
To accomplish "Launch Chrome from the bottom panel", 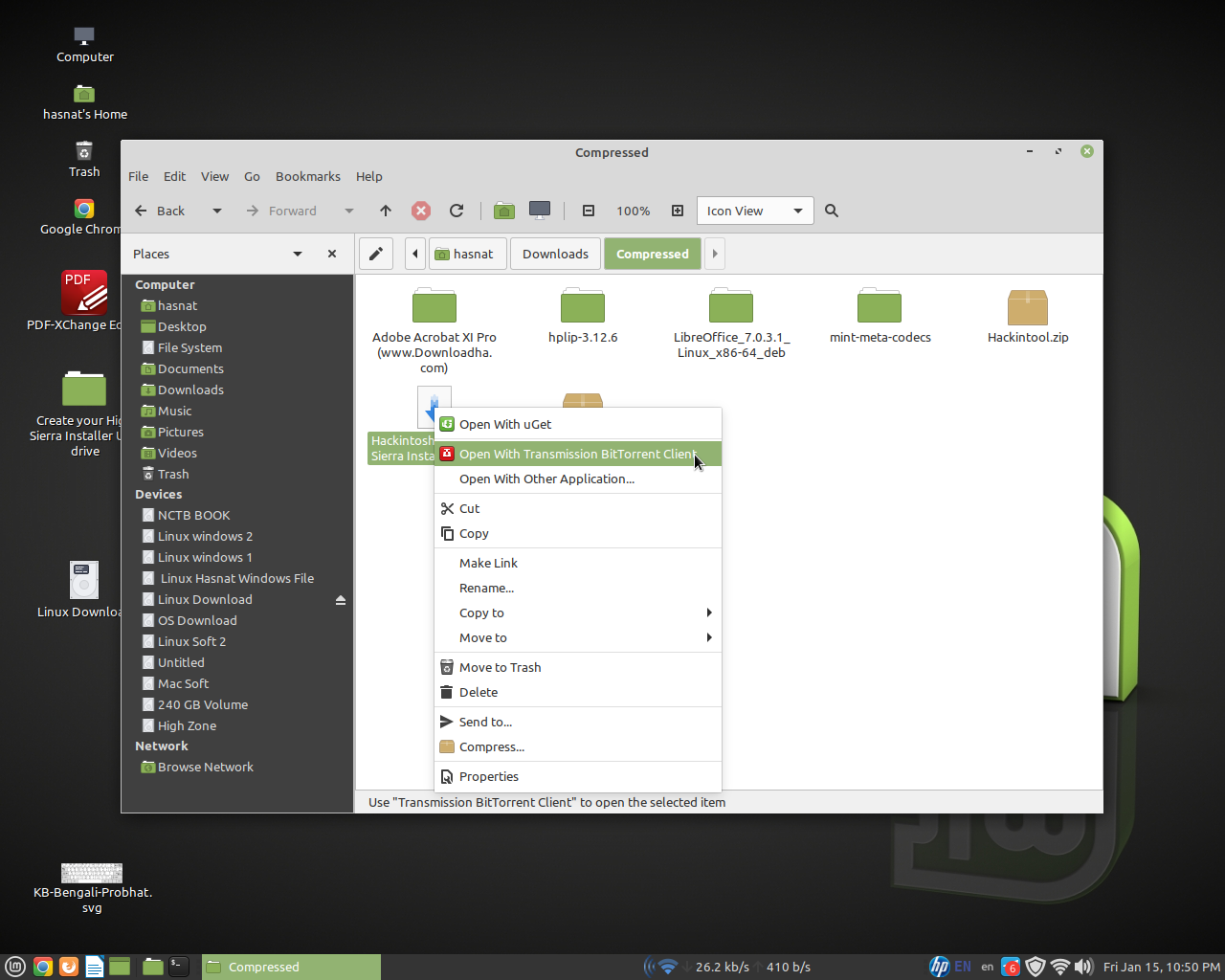I will (42, 967).
